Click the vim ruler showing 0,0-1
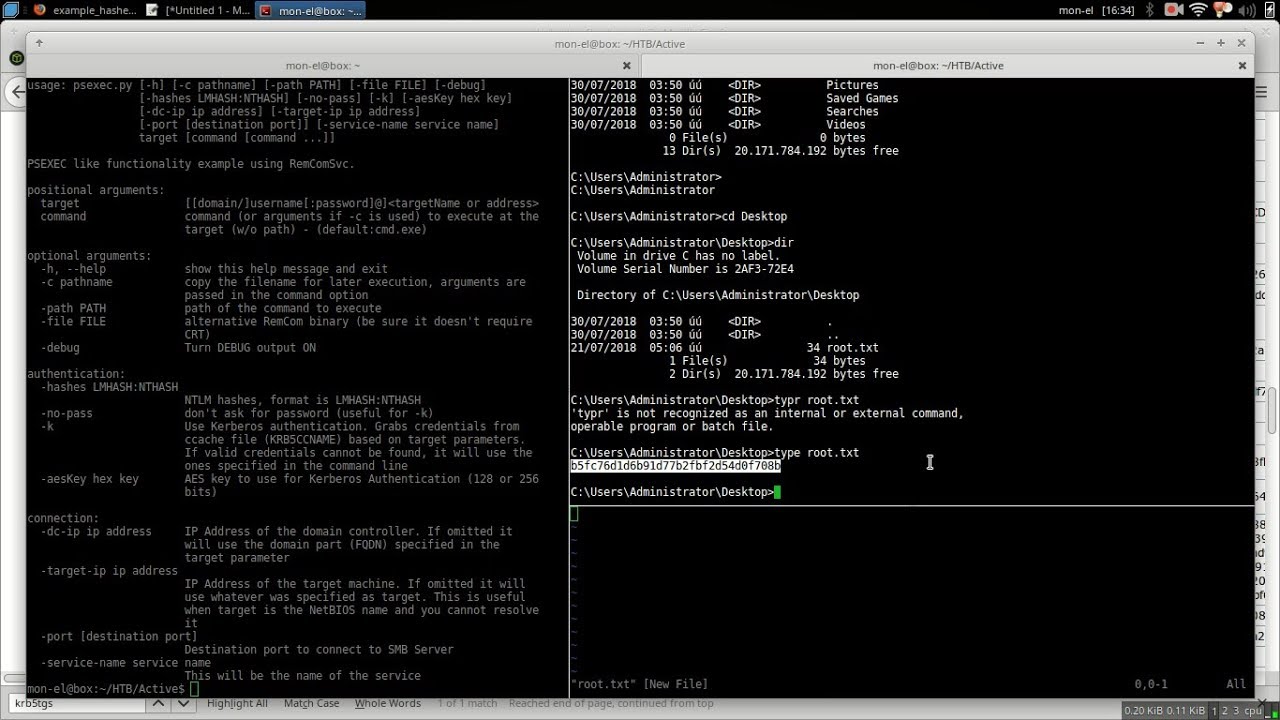 coord(1151,684)
